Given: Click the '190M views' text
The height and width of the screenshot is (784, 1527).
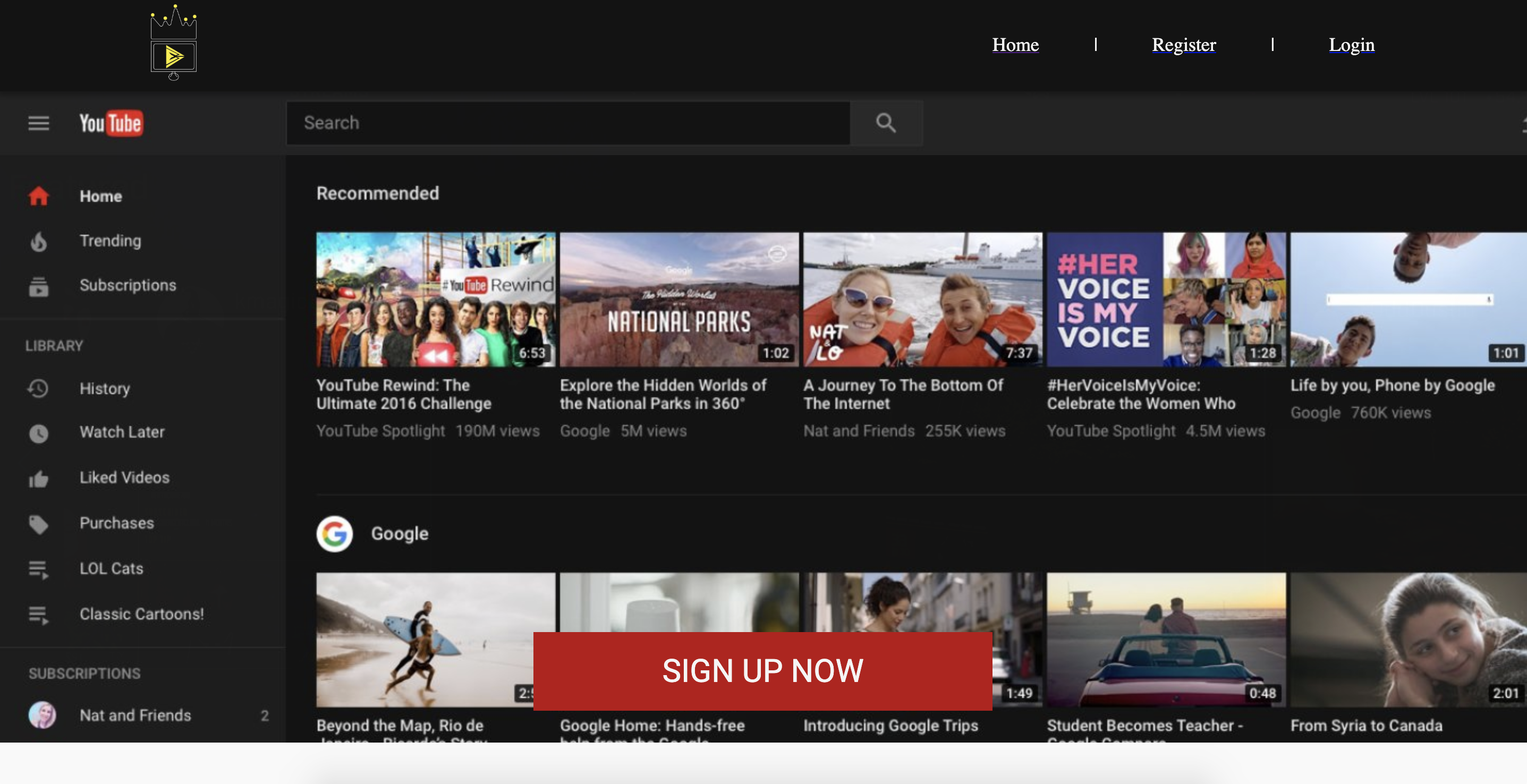Looking at the screenshot, I should (497, 431).
